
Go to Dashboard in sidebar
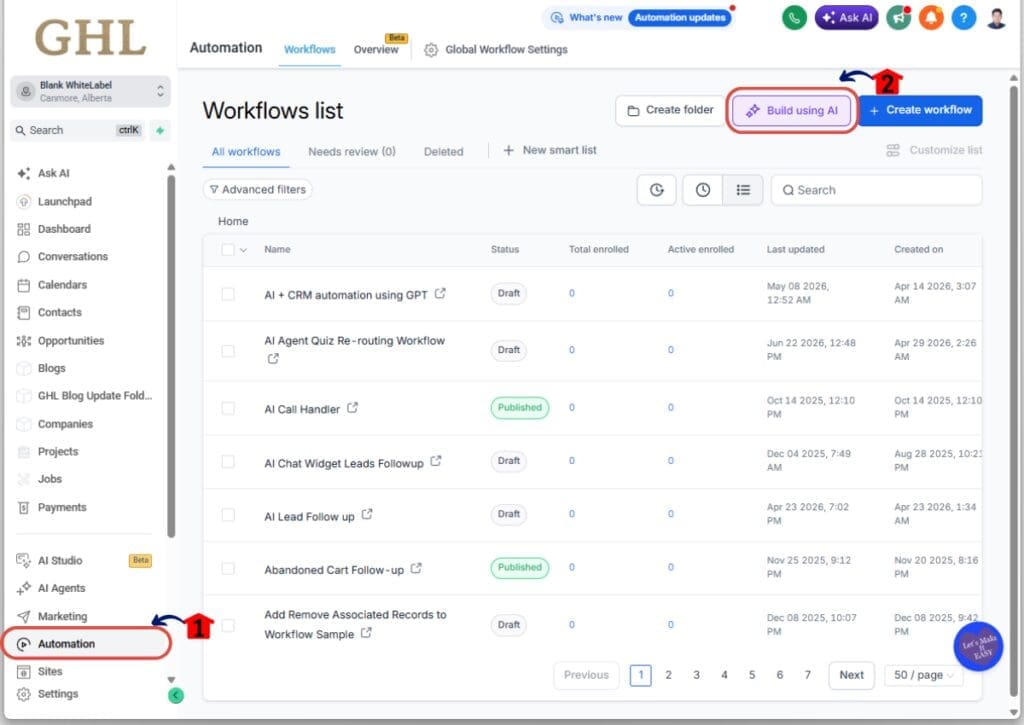coord(64,229)
